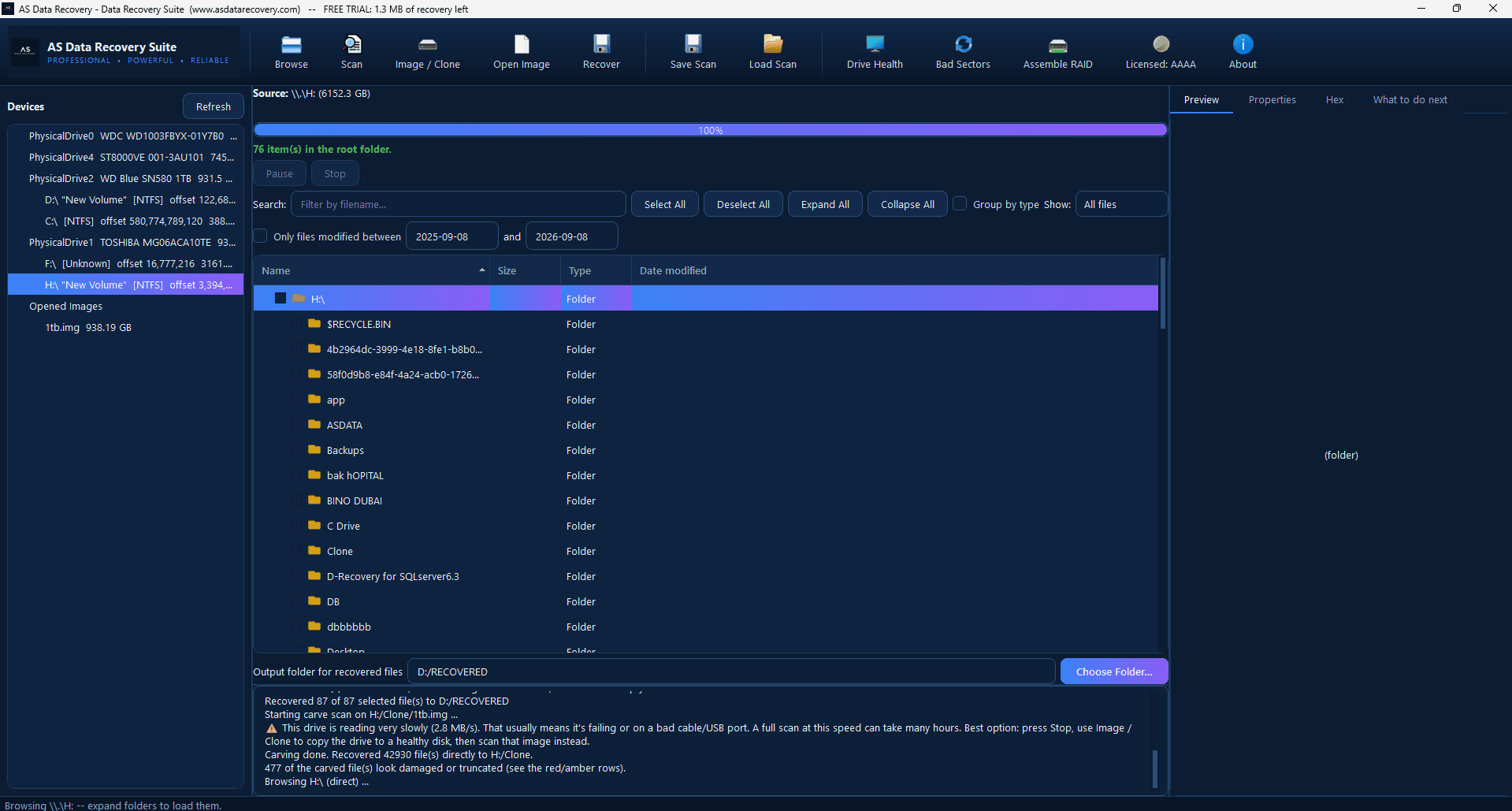Click the folder icon beside BINO DUBAI
The height and width of the screenshot is (811, 1512).
pos(314,500)
